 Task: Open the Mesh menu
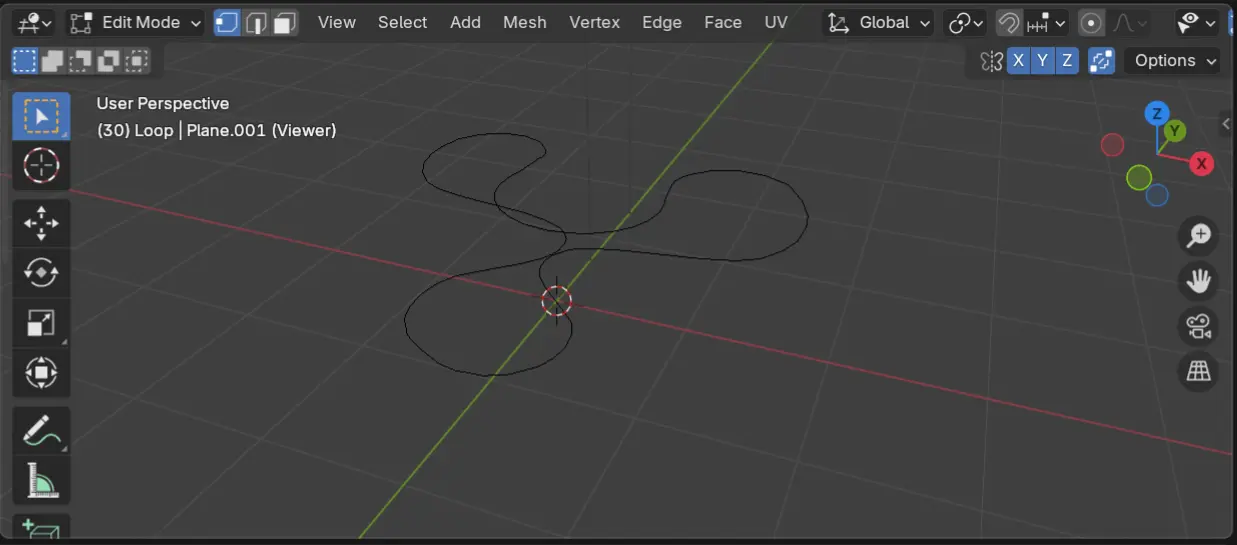[524, 23]
